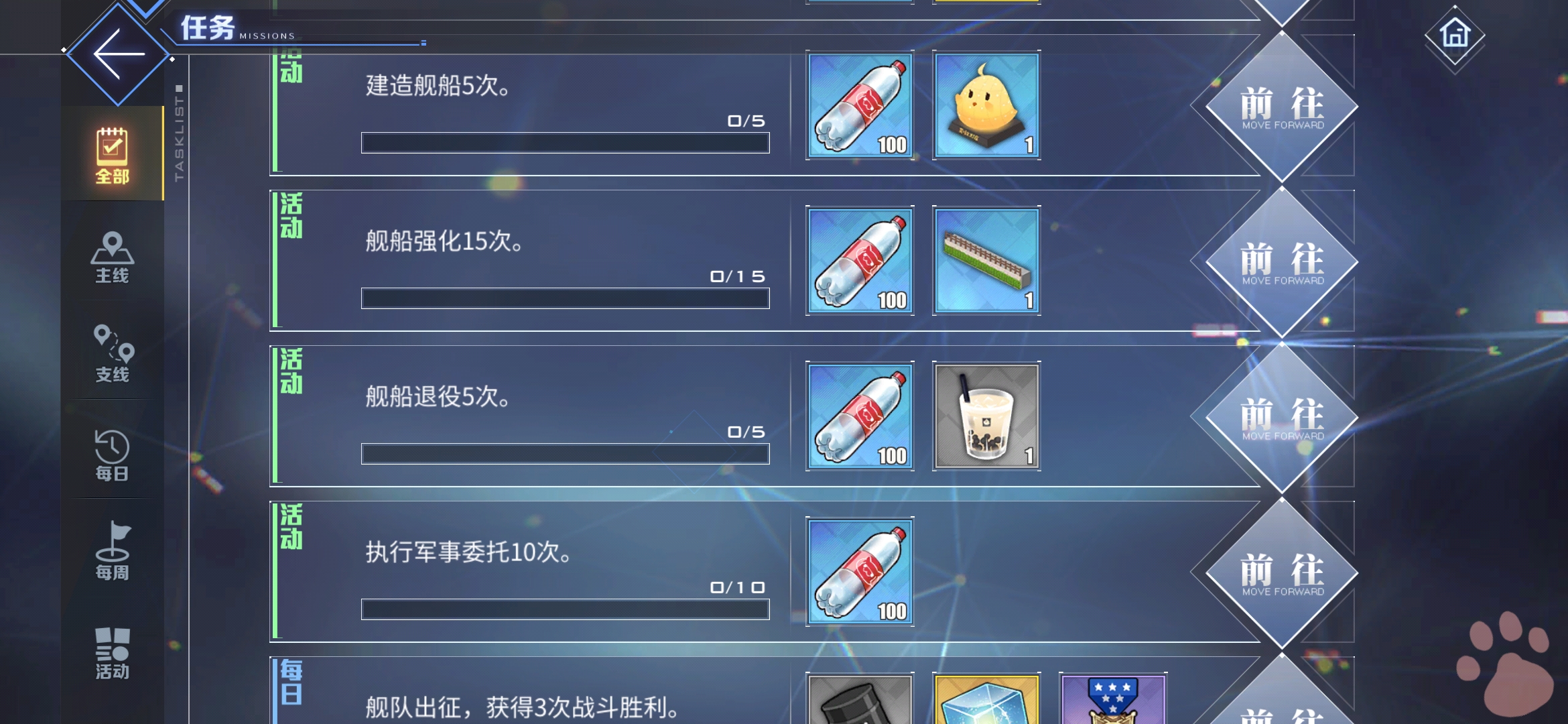This screenshot has width=1568, height=724.
Task: Tap cola bottle reward for 执行军事委托10次
Action: pos(860,572)
